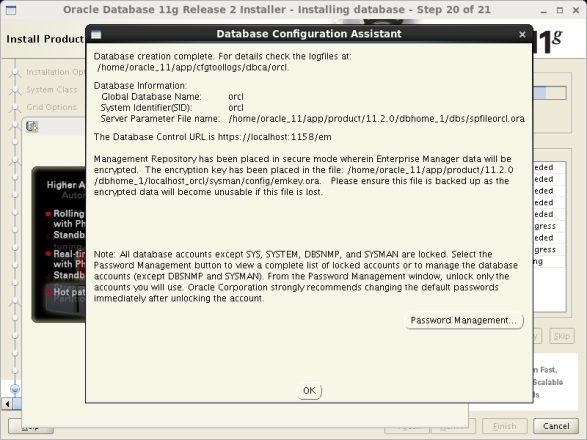Minimize the Oracle installer window
This screenshot has width=587, height=440.
pos(544,10)
